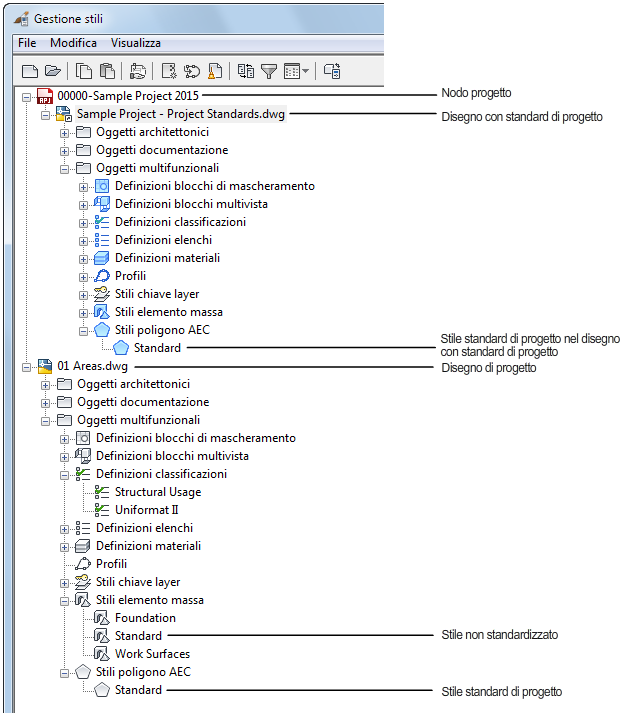
Task: Click the Foundation mass element style icon
Action: [101, 618]
